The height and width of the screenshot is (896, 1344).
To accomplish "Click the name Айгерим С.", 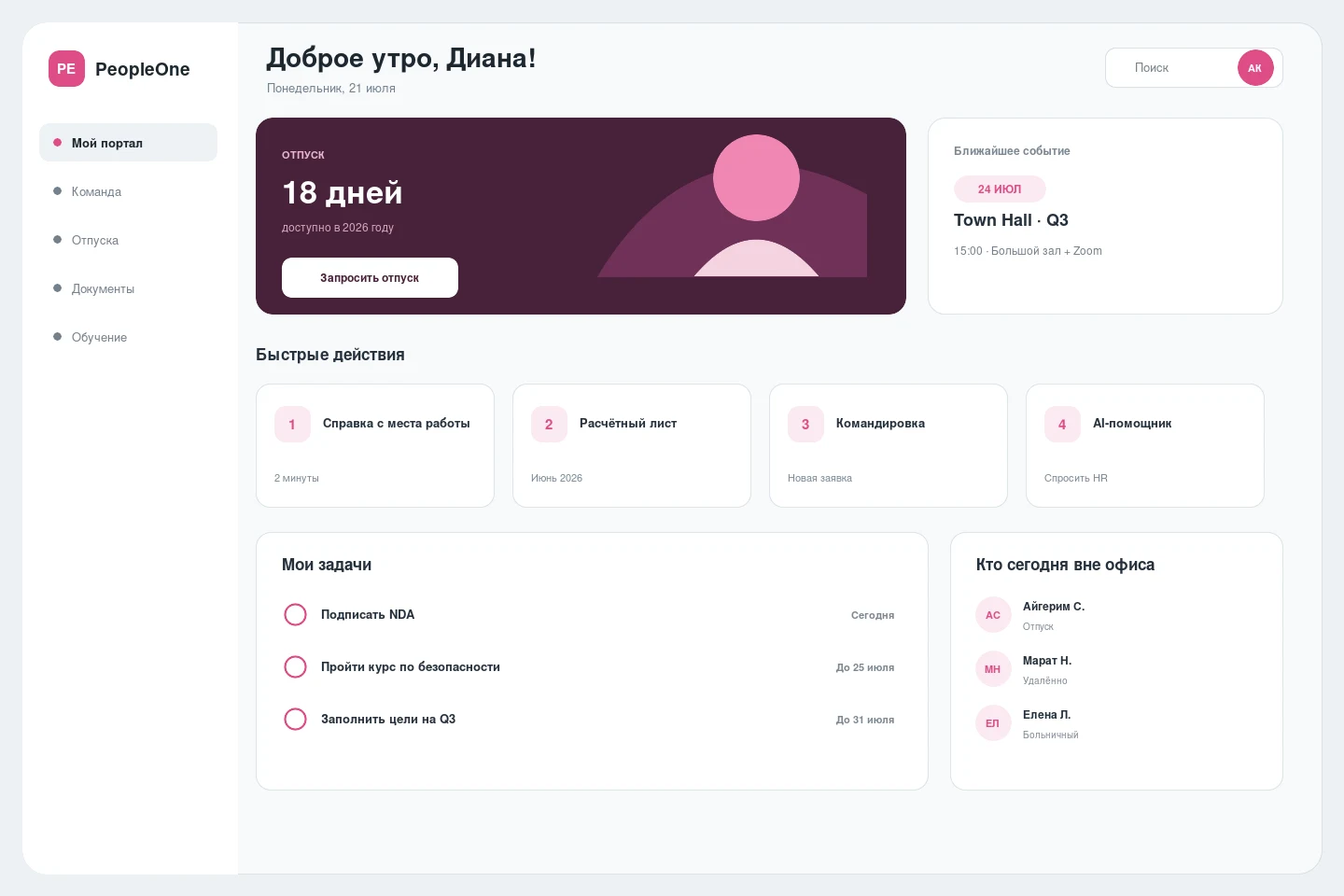I will (x=1054, y=607).
